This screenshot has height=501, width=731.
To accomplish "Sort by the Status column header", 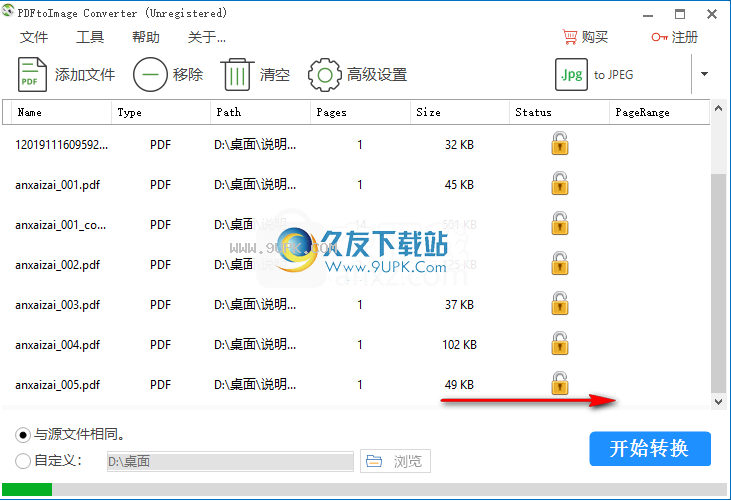I will click(x=559, y=112).
